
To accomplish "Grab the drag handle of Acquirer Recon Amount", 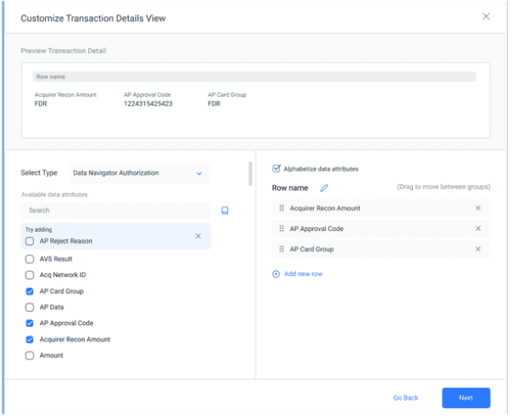I will coord(281,208).
